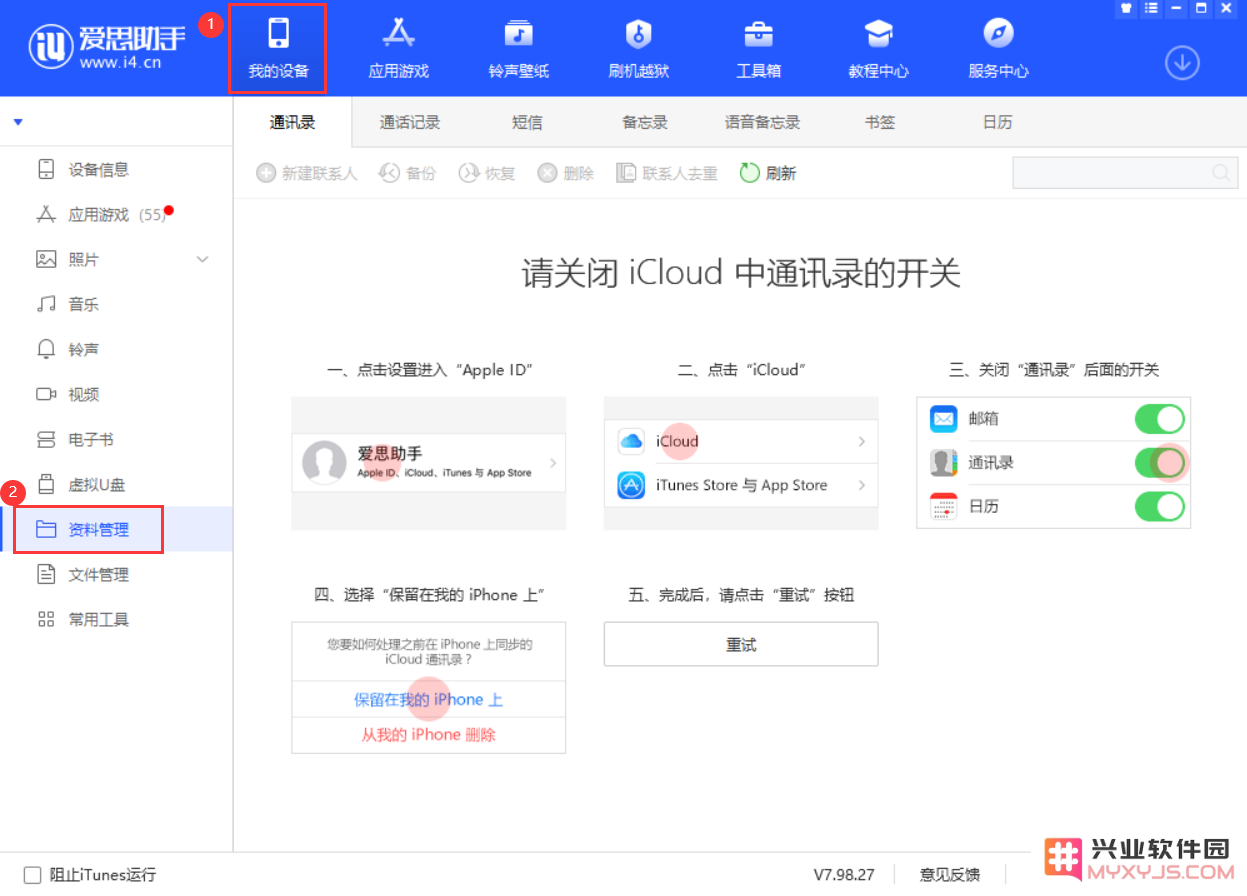The image size is (1247, 896).
Task: Toggle the 日历 switch in guide image
Action: pos(1160,506)
